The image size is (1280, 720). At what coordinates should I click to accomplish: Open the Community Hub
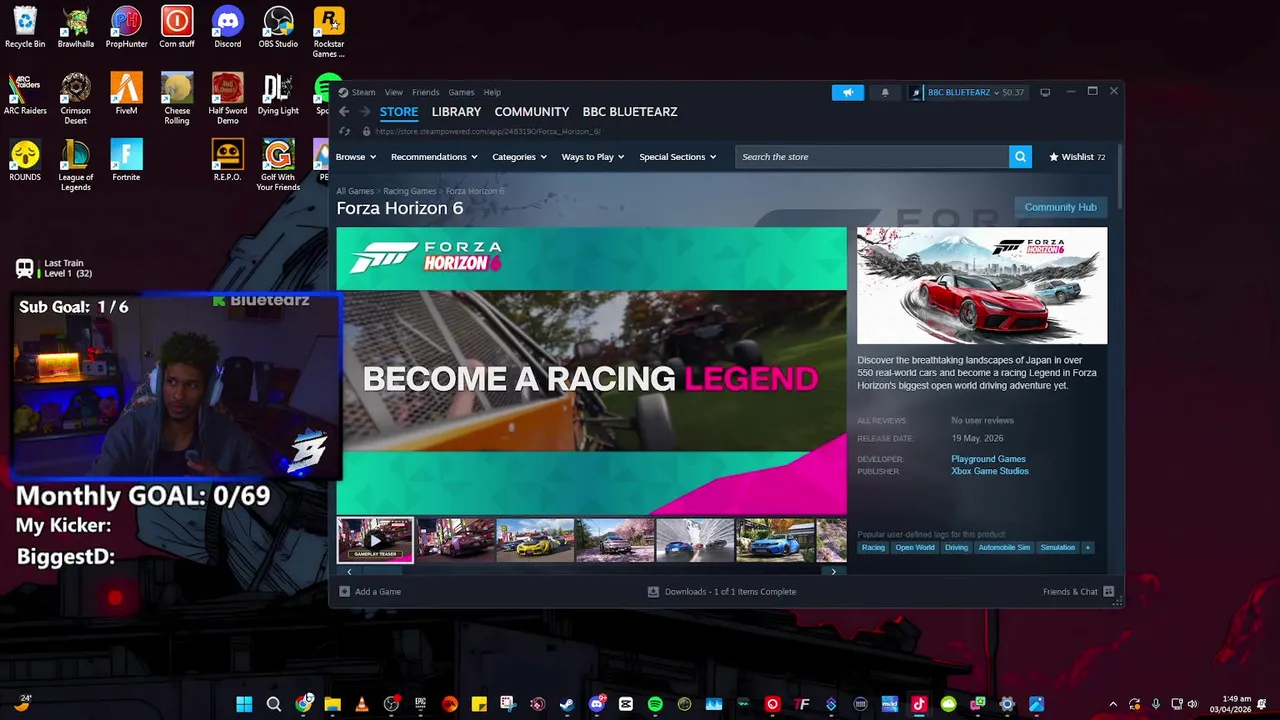(1061, 207)
